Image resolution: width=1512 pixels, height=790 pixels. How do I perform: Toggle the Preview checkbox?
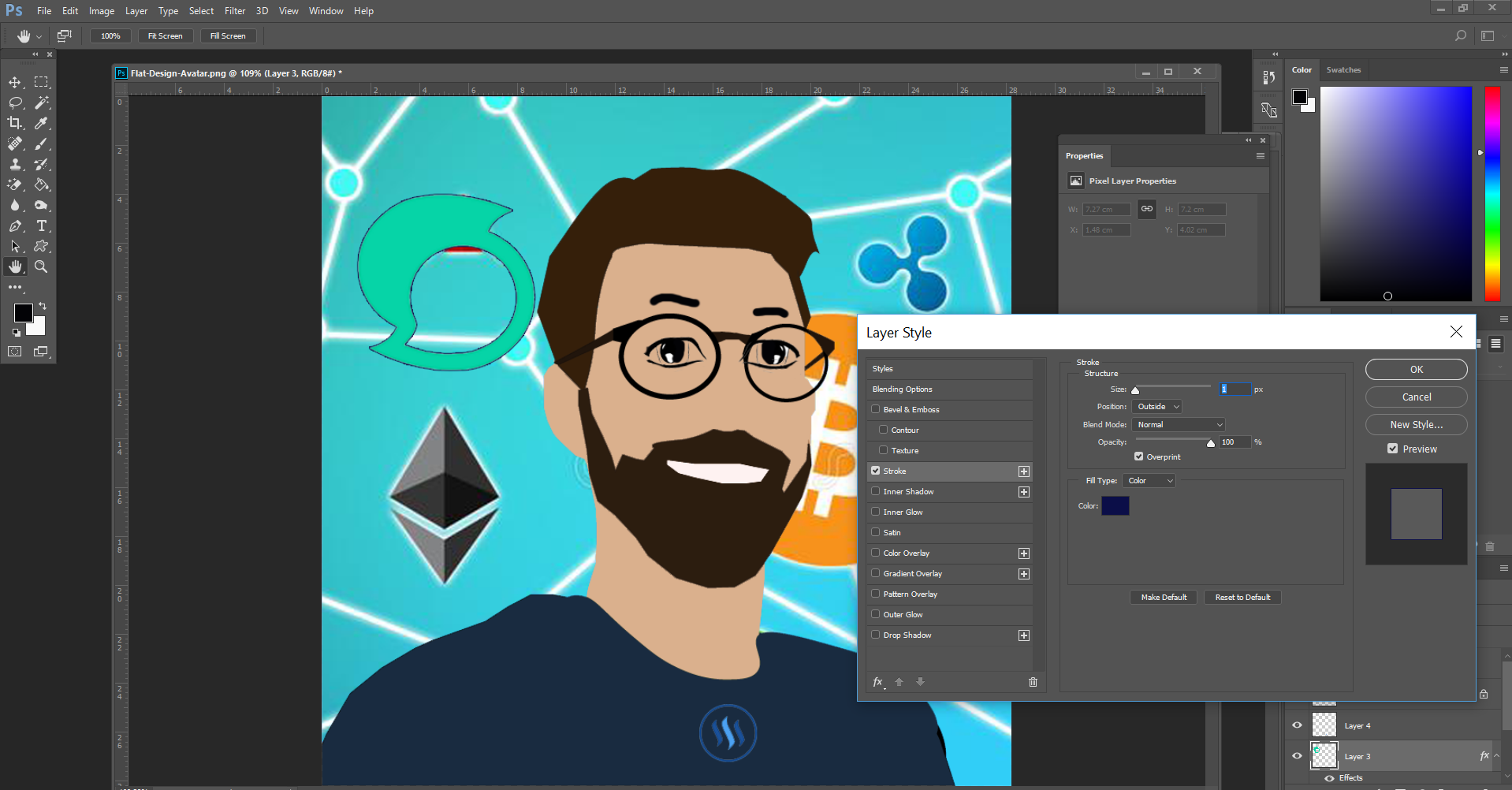(1392, 448)
